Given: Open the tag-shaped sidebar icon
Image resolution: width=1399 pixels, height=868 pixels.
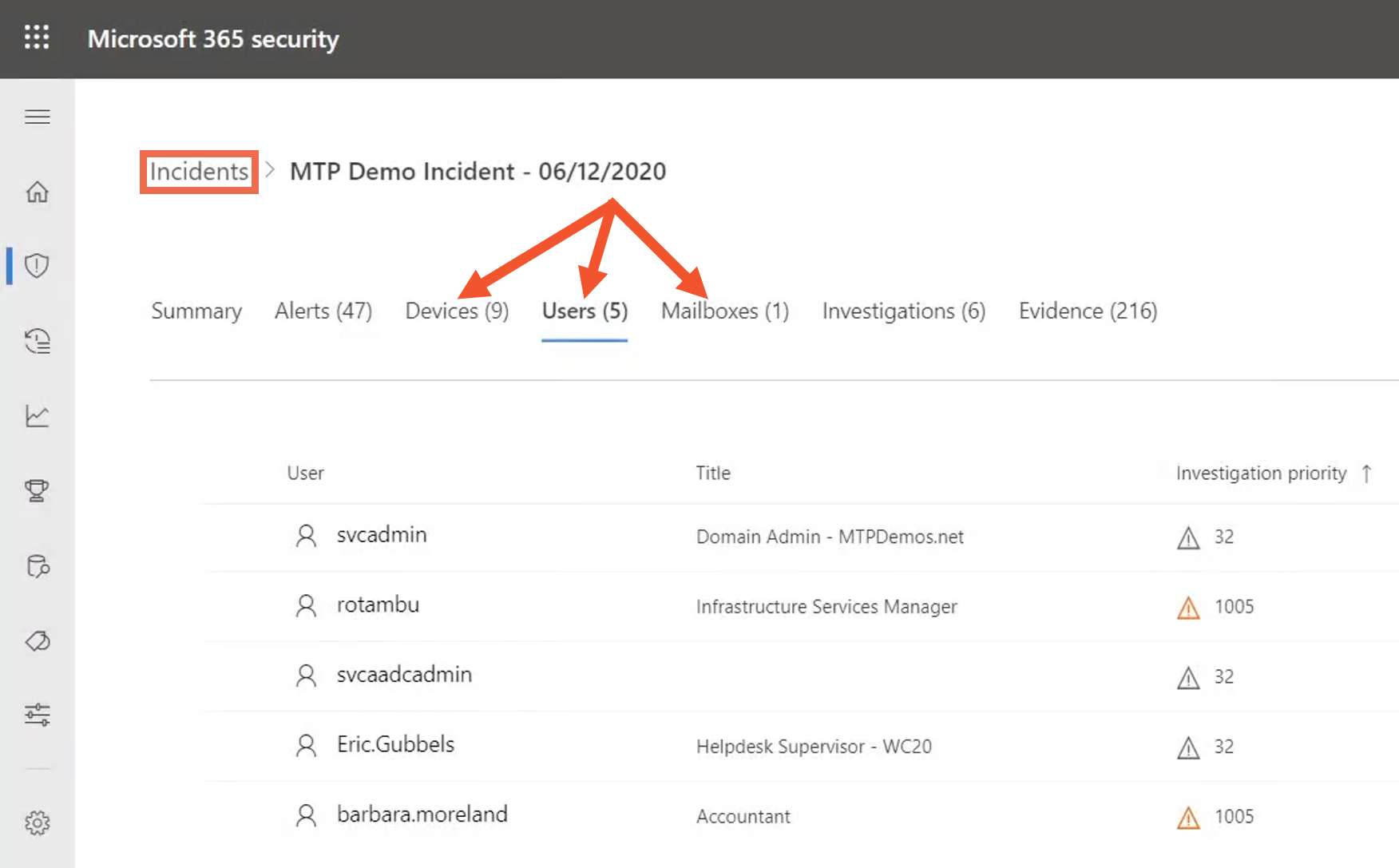Looking at the screenshot, I should click(x=38, y=641).
